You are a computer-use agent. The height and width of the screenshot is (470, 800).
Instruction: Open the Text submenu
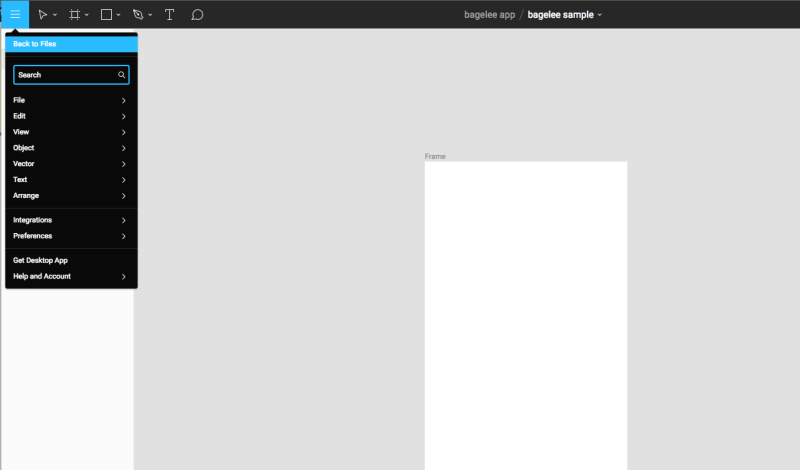pyautogui.click(x=71, y=180)
